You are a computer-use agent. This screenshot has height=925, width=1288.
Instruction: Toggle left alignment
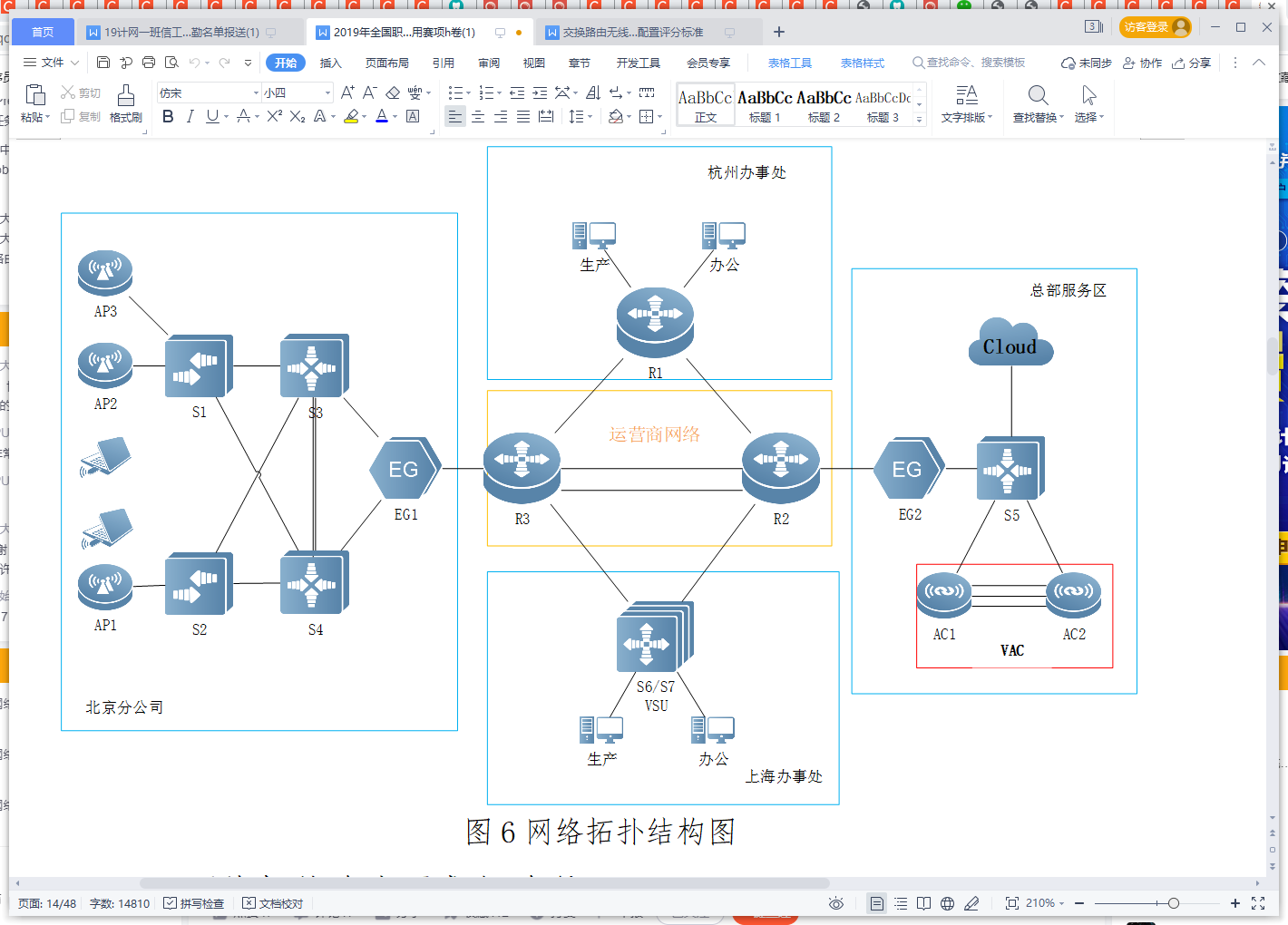tap(455, 117)
